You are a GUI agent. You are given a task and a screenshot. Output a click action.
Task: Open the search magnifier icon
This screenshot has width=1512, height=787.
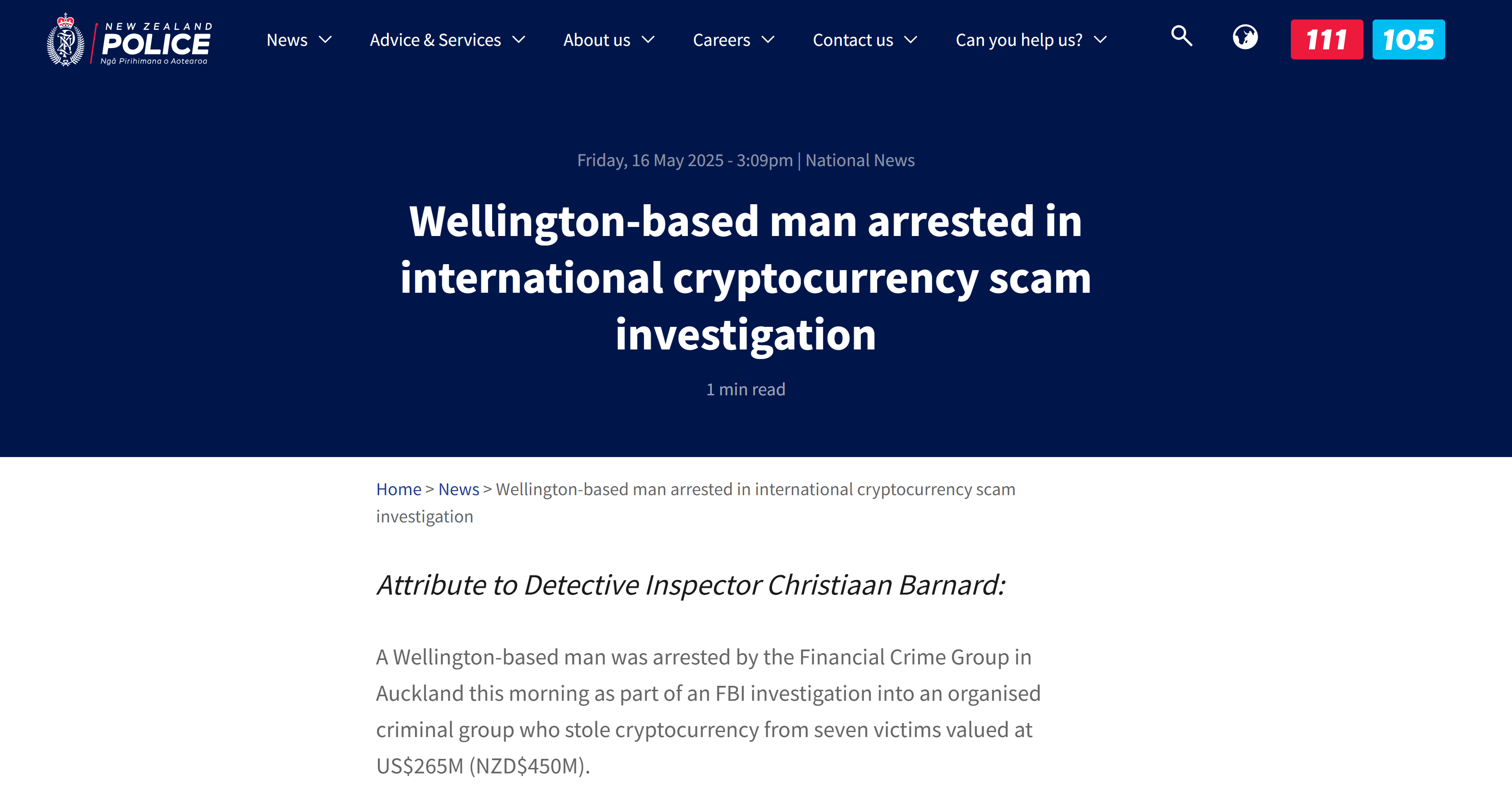click(x=1181, y=36)
